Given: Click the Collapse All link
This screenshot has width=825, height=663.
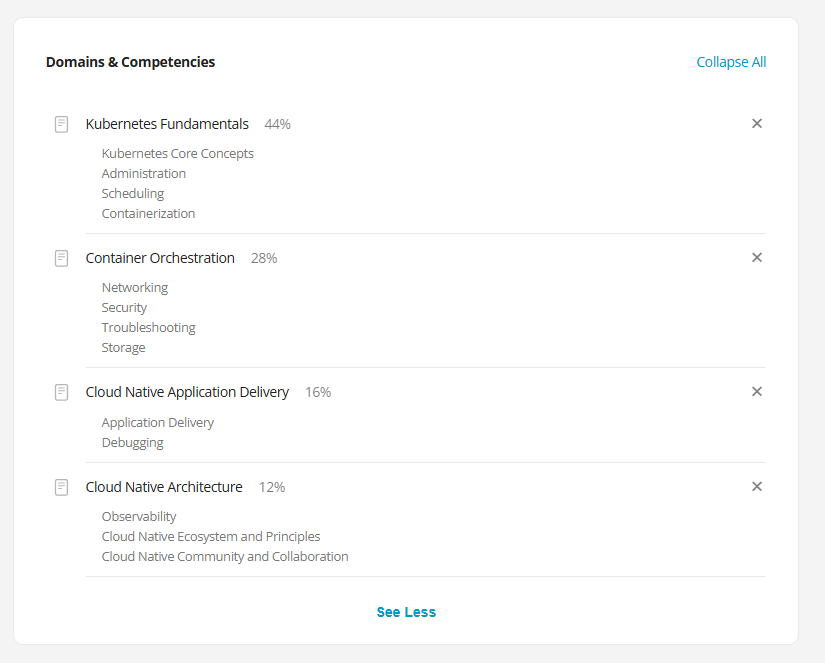Looking at the screenshot, I should click(x=731, y=62).
